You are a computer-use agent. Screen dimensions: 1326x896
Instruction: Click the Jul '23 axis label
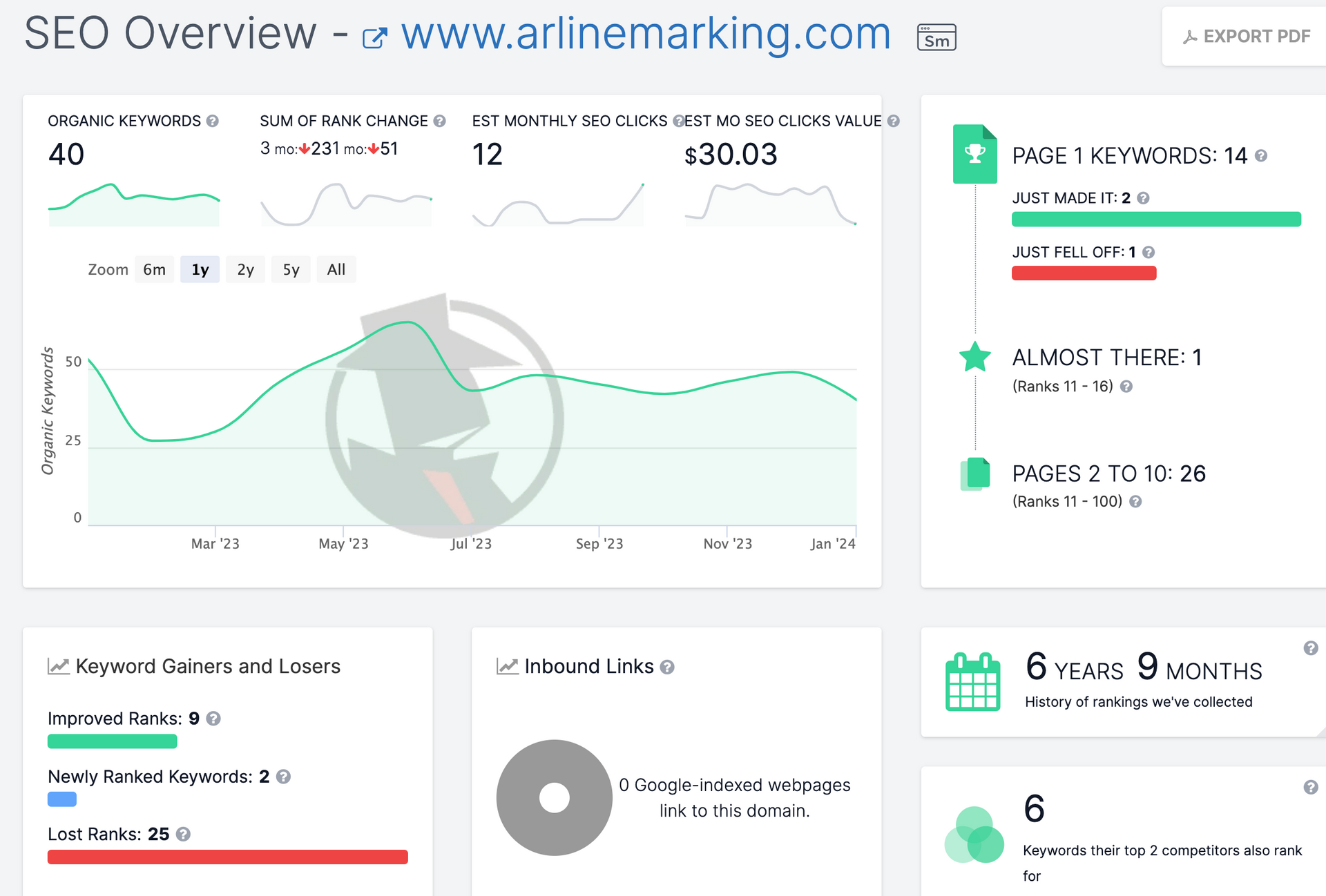(x=471, y=544)
